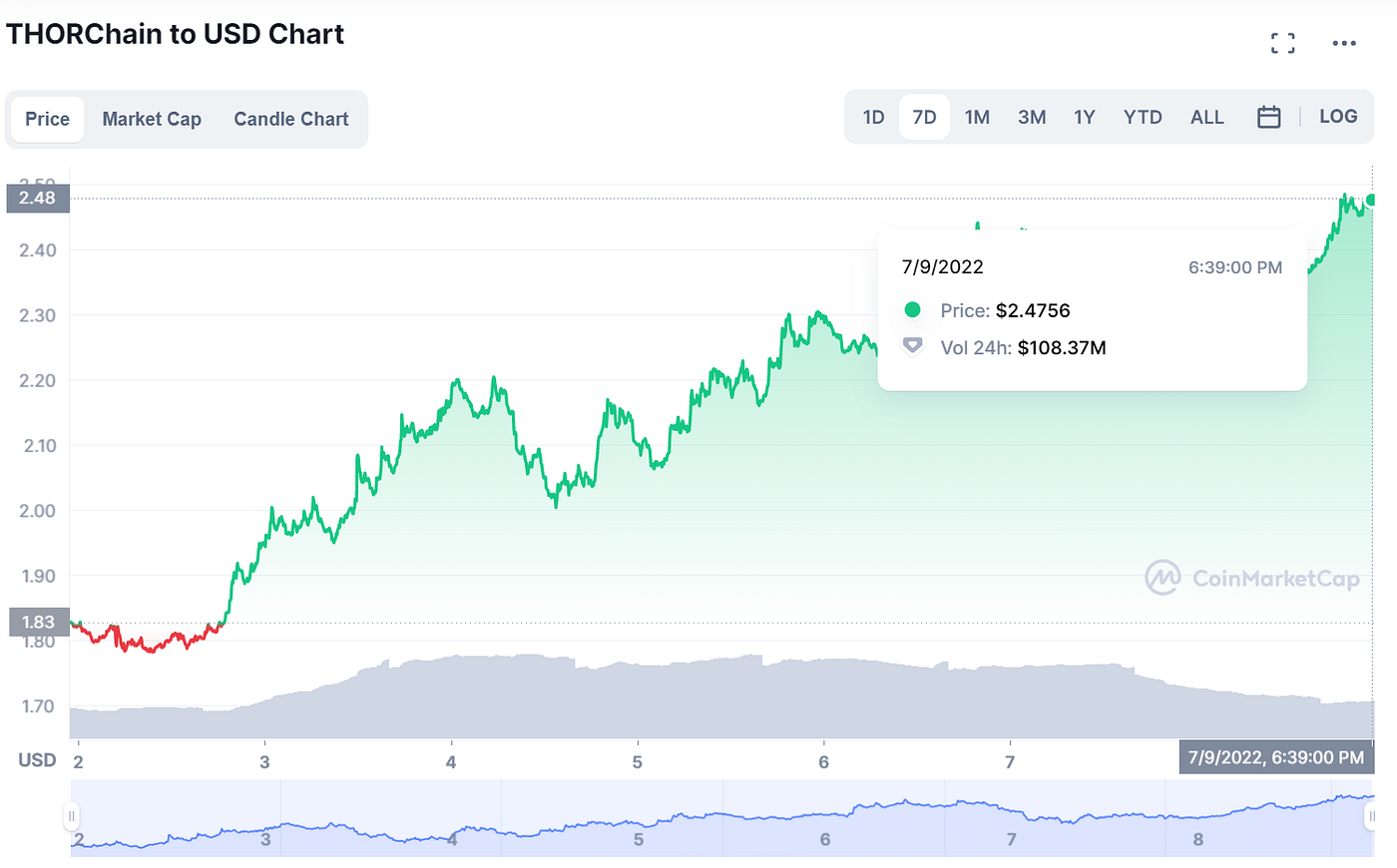The image size is (1397, 868).
Task: Click the 7/9/2022, 6:39:00 PM axis label
Action: (1276, 757)
